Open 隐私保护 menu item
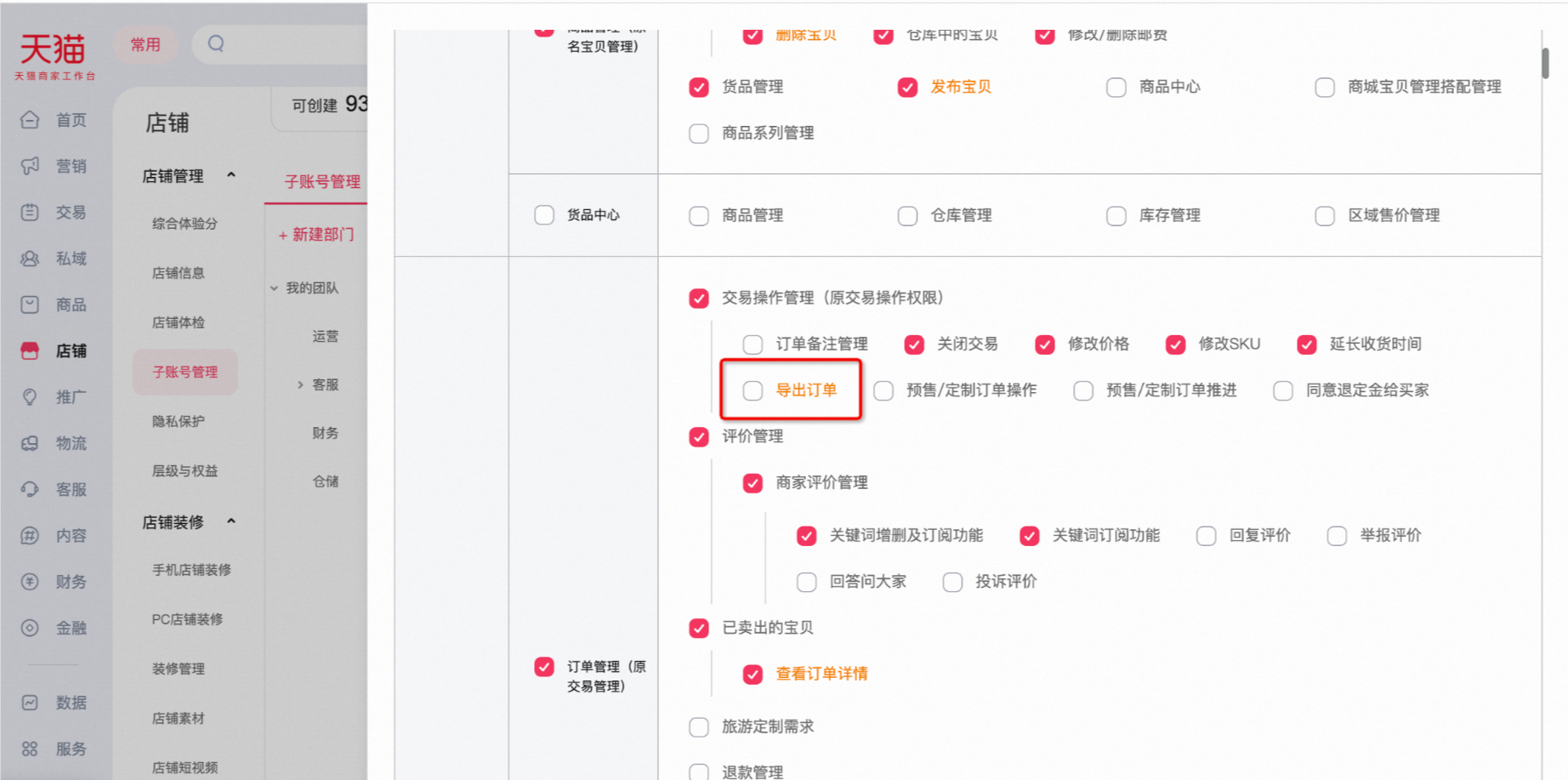The height and width of the screenshot is (780, 1568). tap(178, 421)
